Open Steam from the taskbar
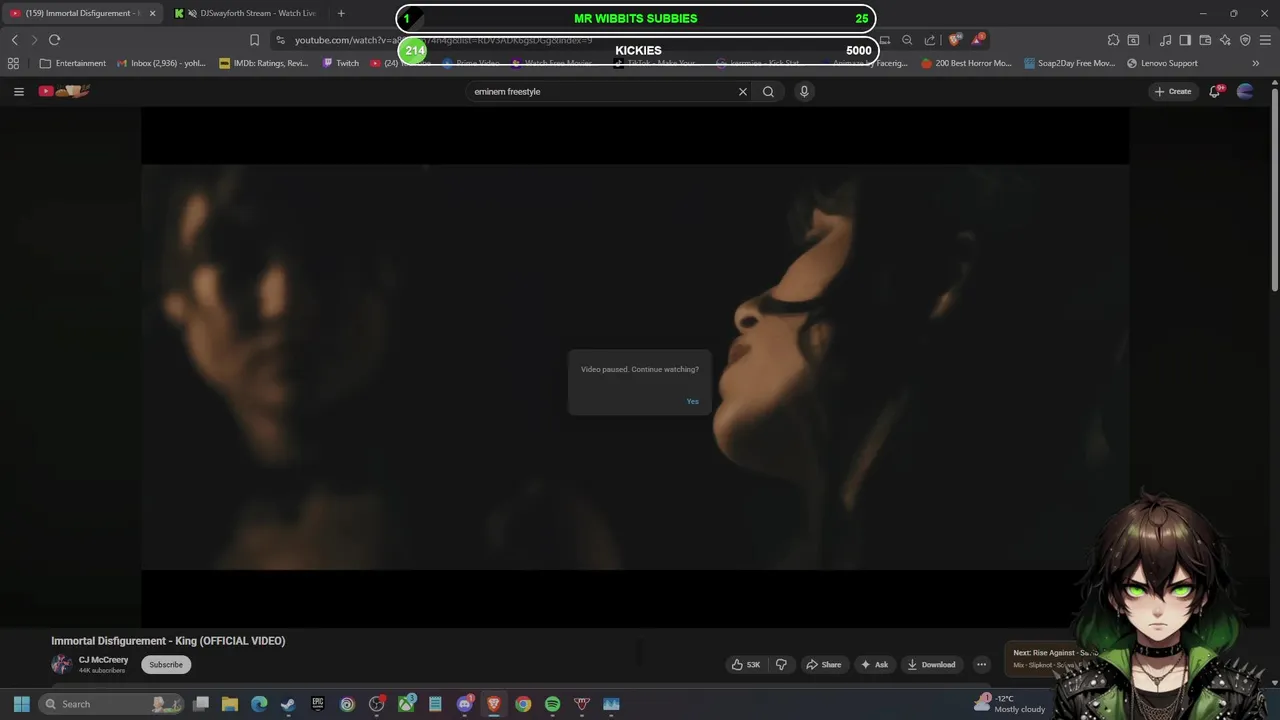Screen dimensions: 1280x720 [x=288, y=704]
